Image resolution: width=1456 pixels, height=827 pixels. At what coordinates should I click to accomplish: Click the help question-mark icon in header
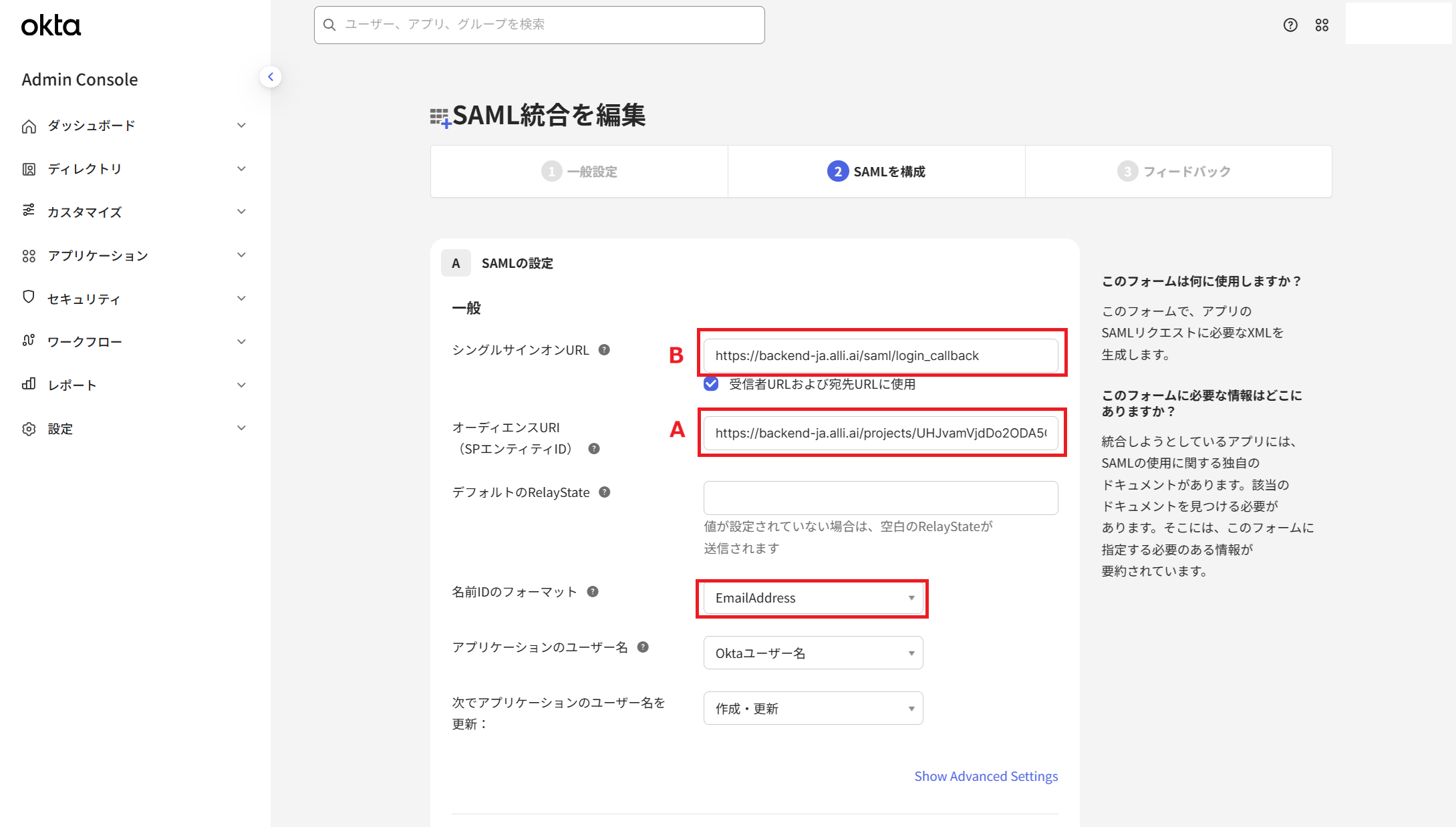coord(1290,25)
